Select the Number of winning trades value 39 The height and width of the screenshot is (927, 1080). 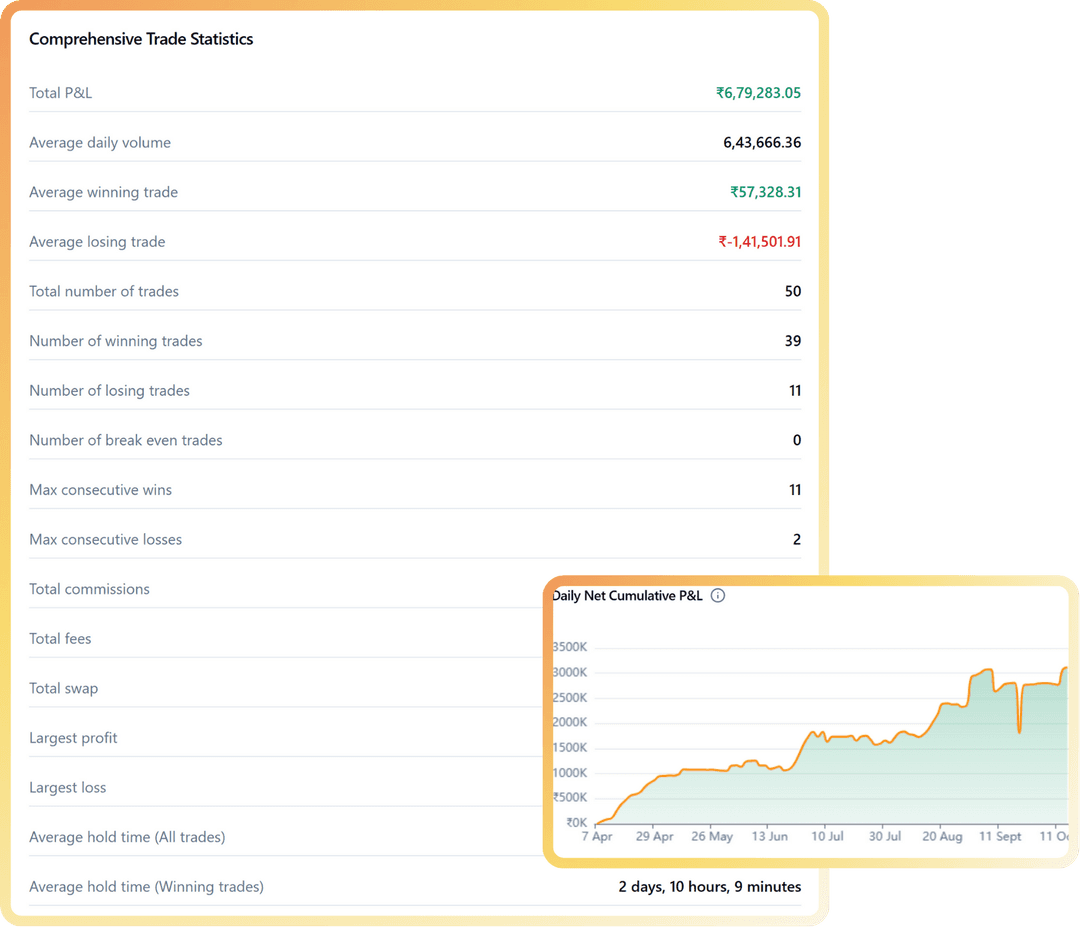coord(793,341)
